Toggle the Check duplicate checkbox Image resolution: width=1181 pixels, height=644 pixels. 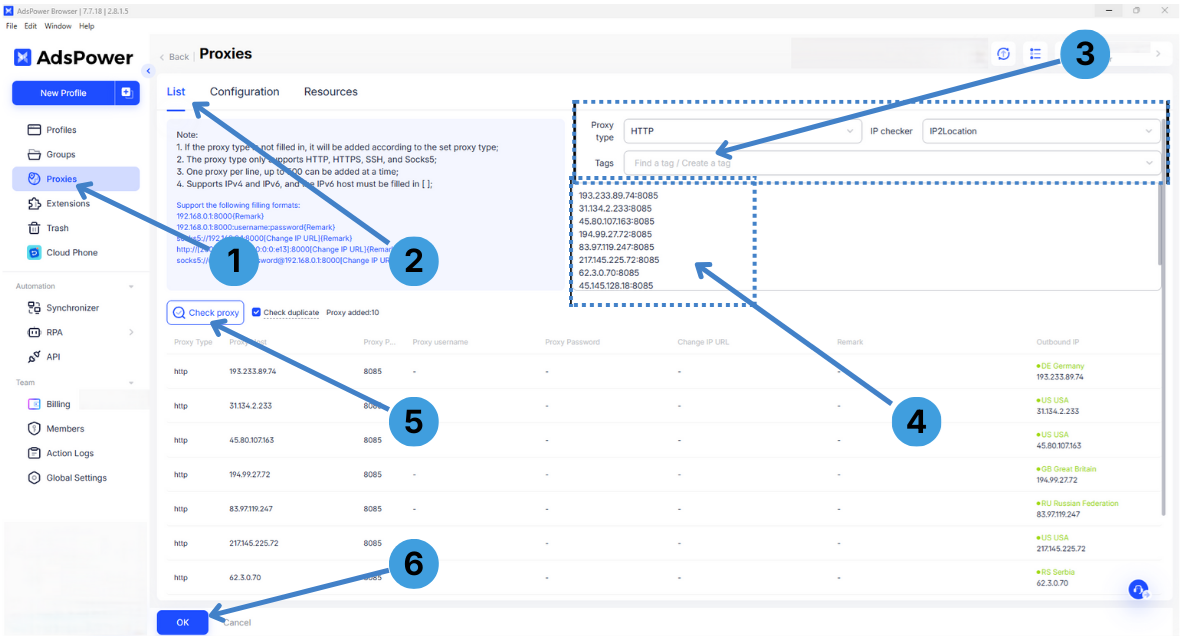click(x=256, y=312)
